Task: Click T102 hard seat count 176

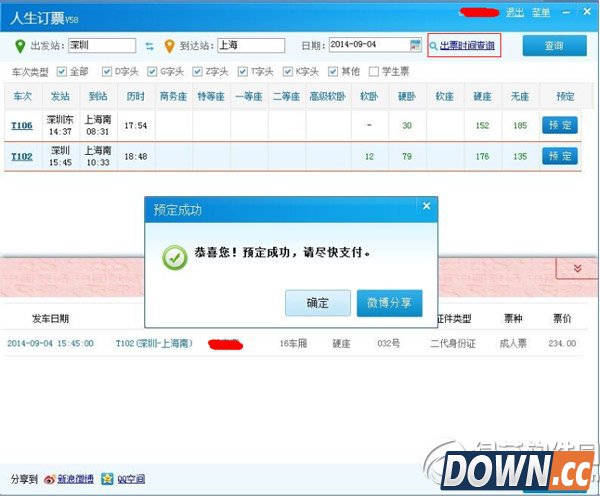Action: pyautogui.click(x=482, y=157)
